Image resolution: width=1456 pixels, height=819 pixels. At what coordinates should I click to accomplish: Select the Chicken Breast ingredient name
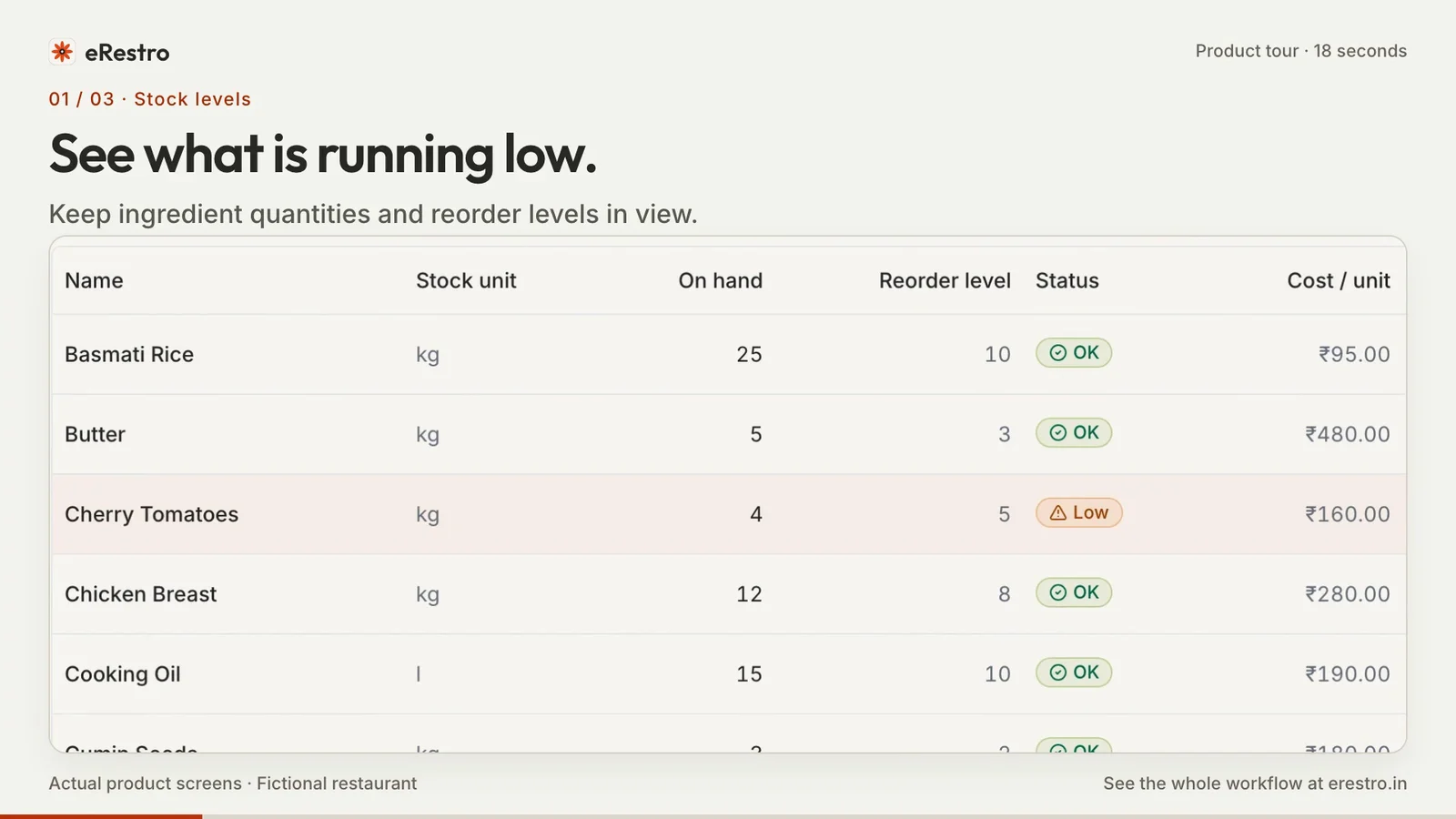(140, 595)
